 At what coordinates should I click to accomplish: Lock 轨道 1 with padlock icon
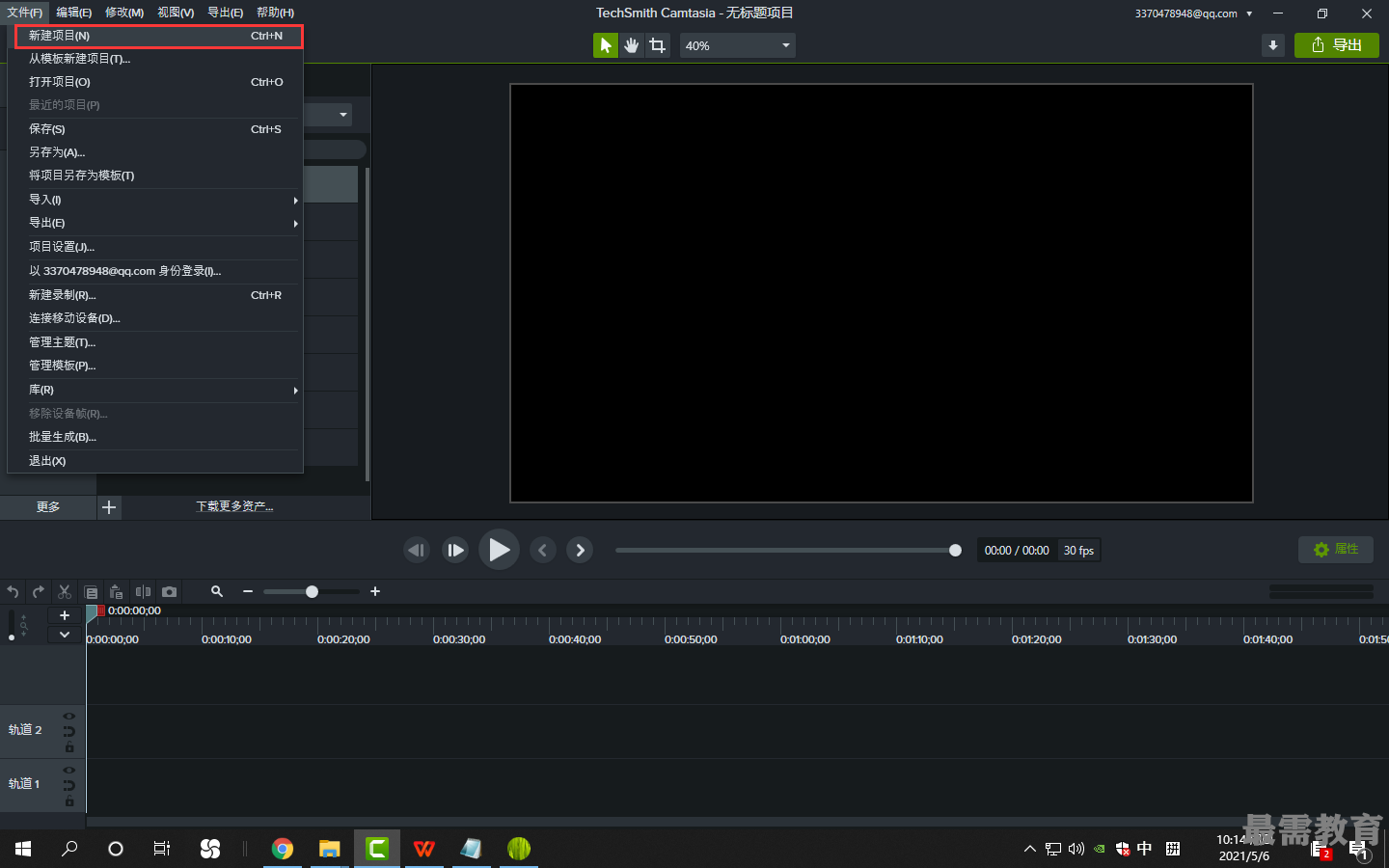coord(69,801)
